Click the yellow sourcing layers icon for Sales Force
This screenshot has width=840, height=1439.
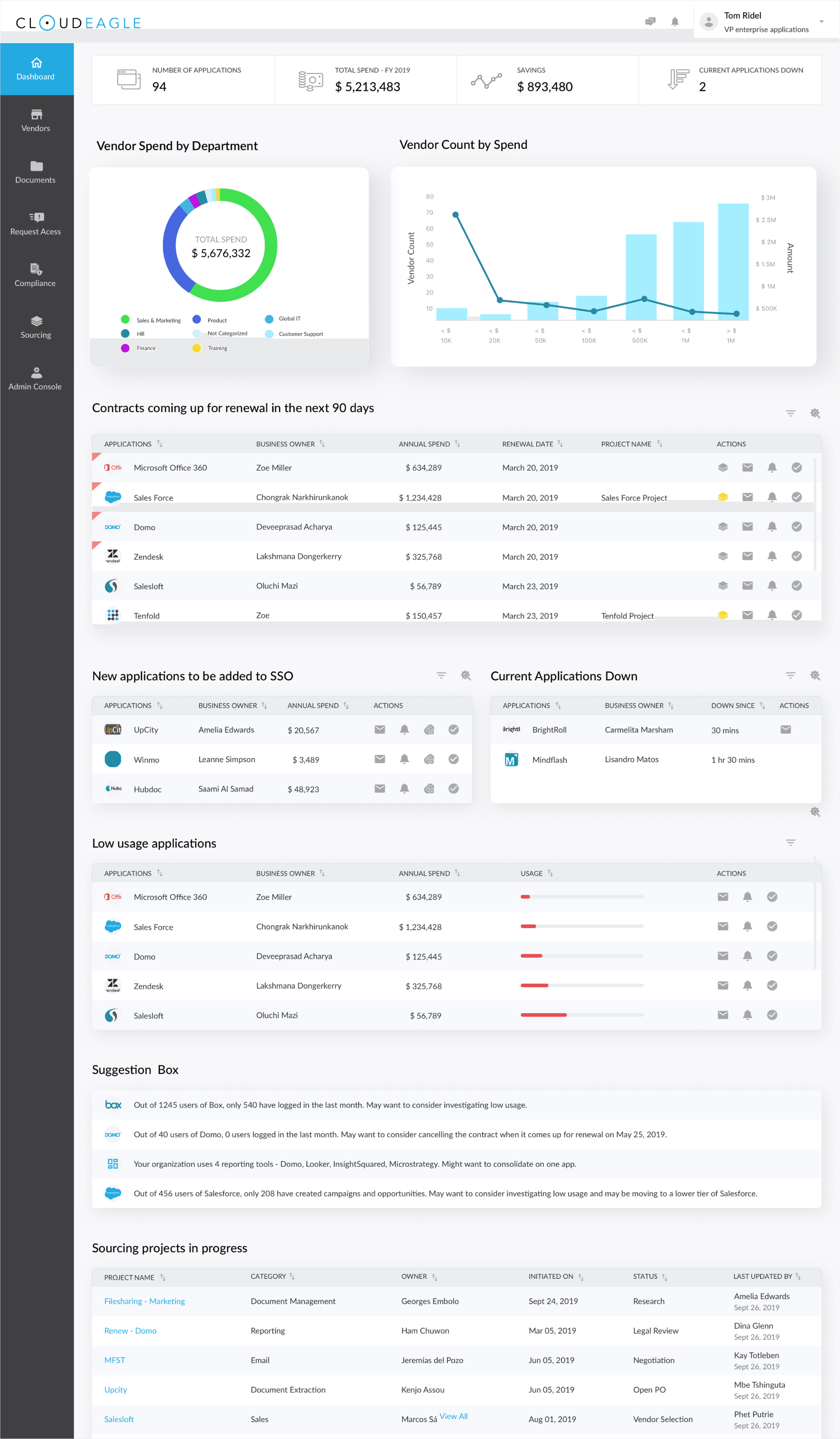pos(722,497)
